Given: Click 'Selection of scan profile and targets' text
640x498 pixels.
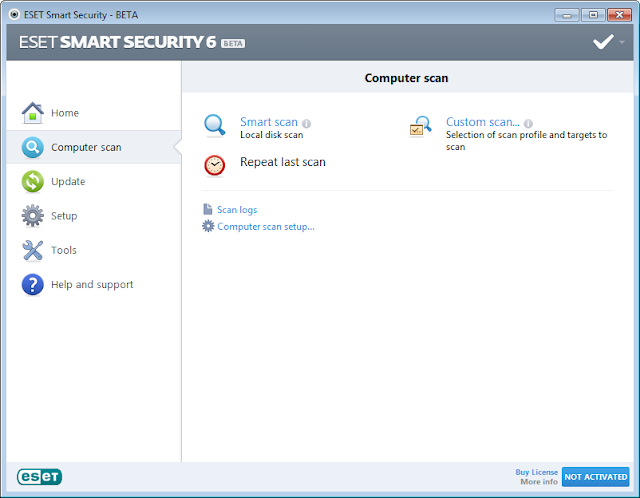Looking at the screenshot, I should (527, 140).
